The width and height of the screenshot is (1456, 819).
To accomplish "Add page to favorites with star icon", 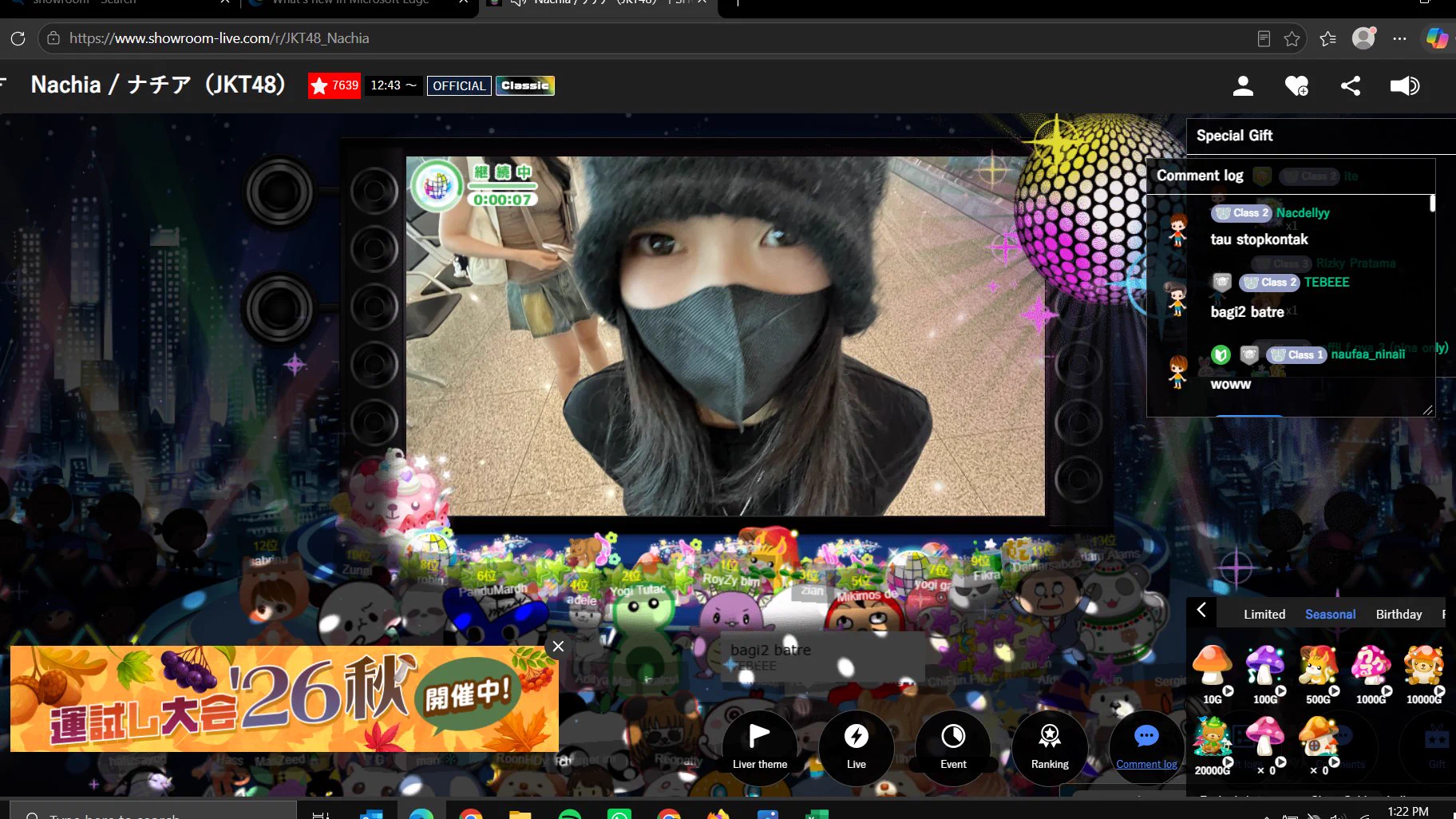I will pos(1292,38).
